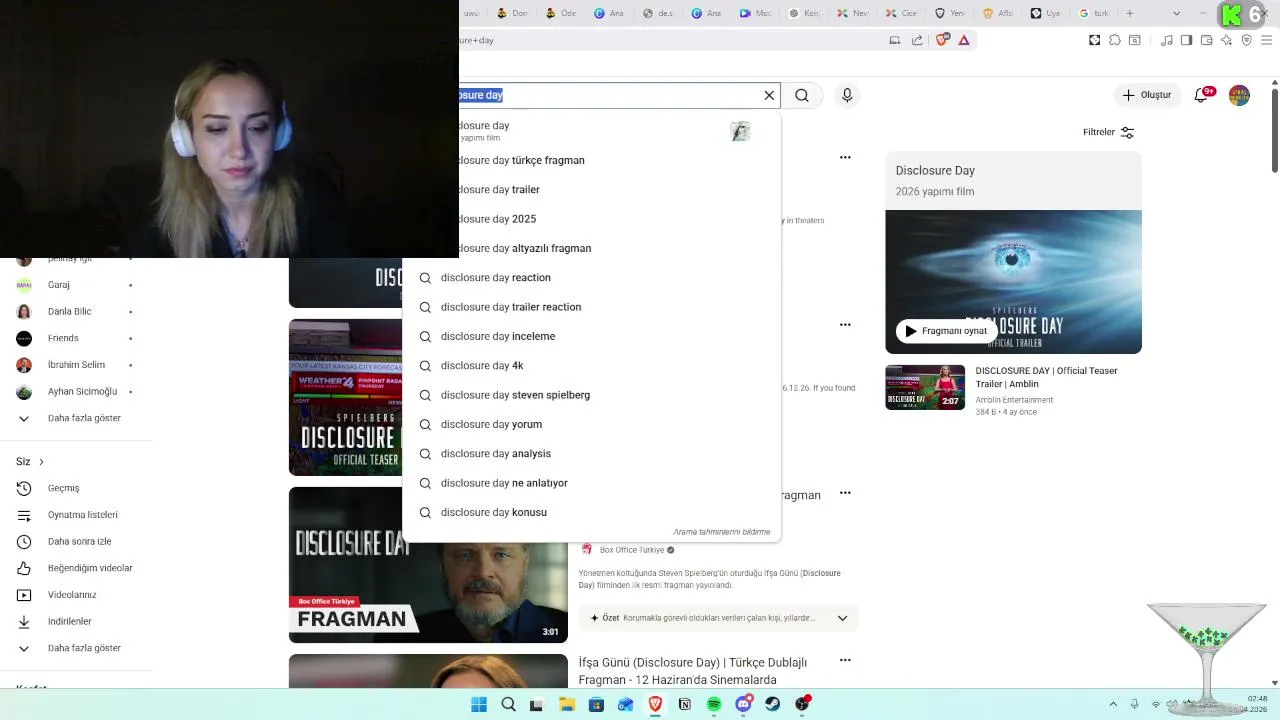Open the browser hamburger menu
Viewport: 1280px width, 720px height.
pos(1266,40)
